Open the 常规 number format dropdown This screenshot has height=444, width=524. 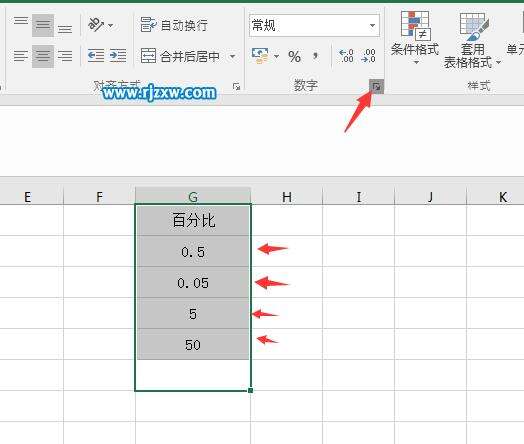click(x=372, y=25)
